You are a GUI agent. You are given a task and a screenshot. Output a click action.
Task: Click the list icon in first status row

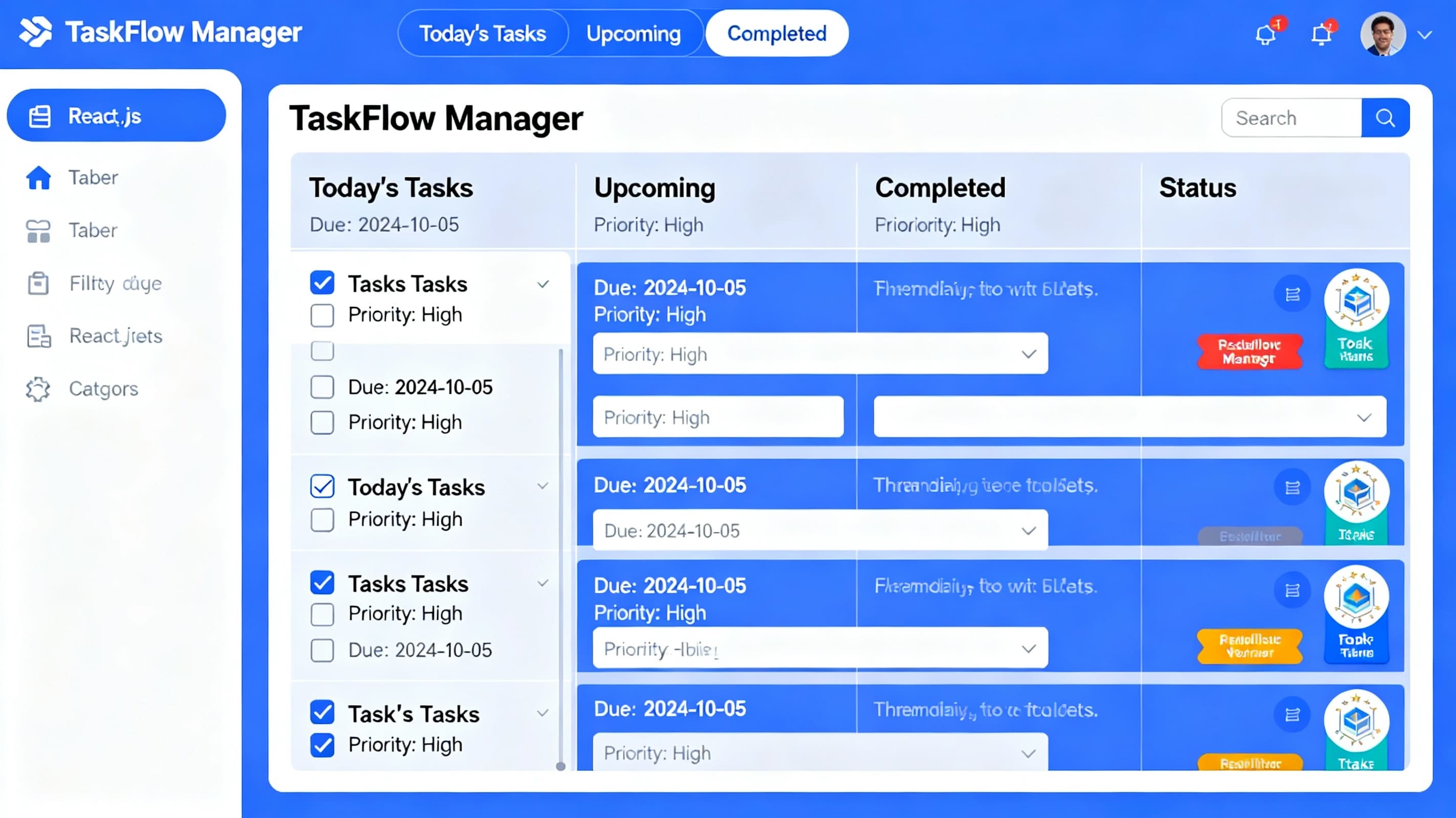[x=1292, y=294]
